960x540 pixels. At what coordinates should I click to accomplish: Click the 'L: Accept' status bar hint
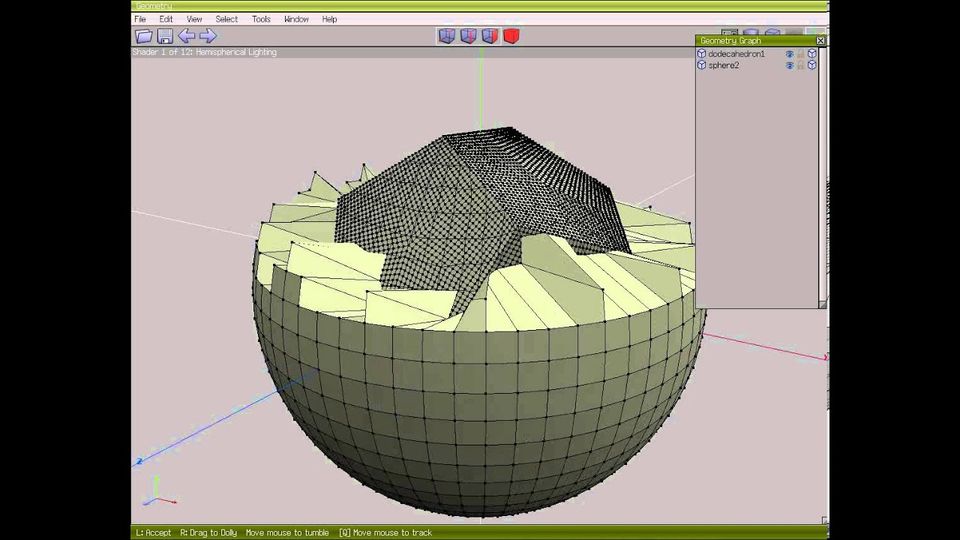[x=153, y=533]
